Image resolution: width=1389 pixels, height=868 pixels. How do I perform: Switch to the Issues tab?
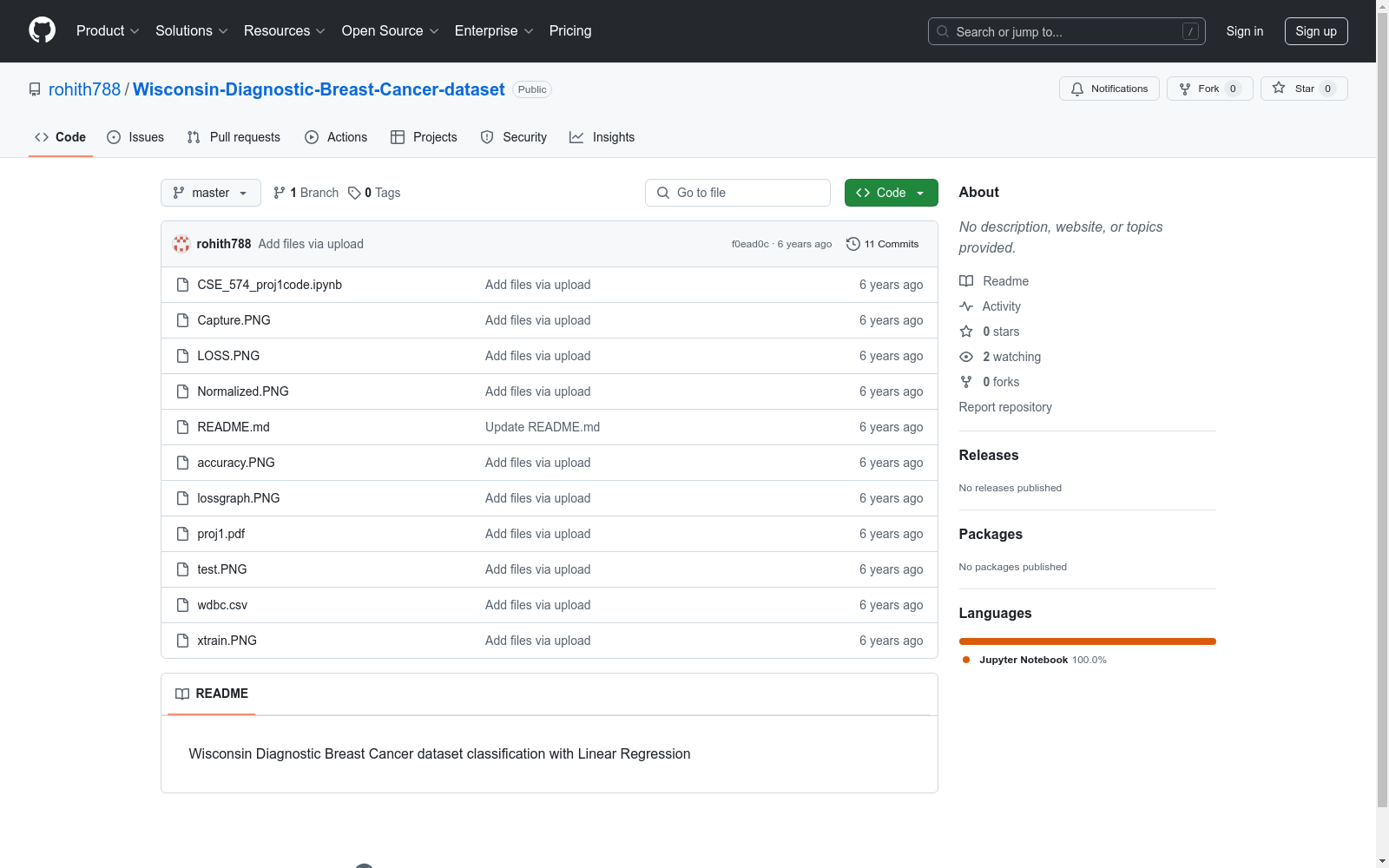pyautogui.click(x=135, y=137)
